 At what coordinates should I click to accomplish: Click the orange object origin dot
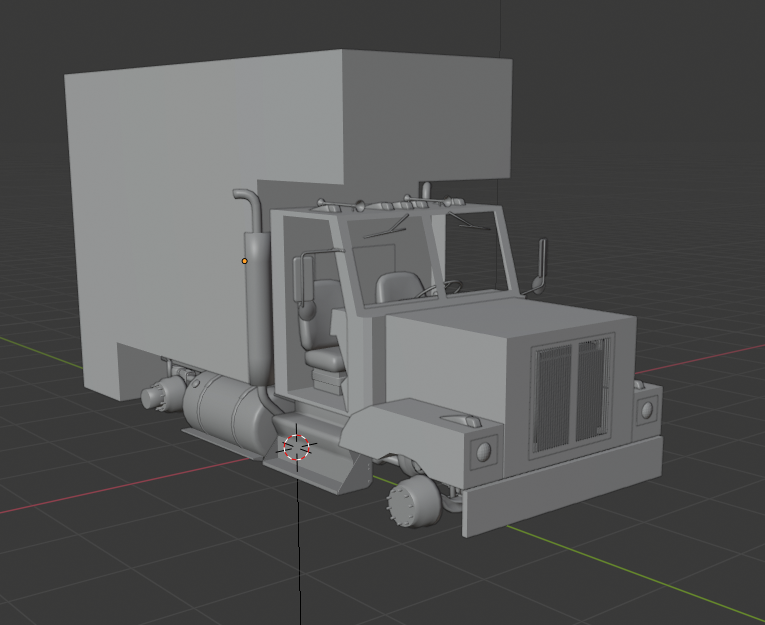click(x=244, y=261)
